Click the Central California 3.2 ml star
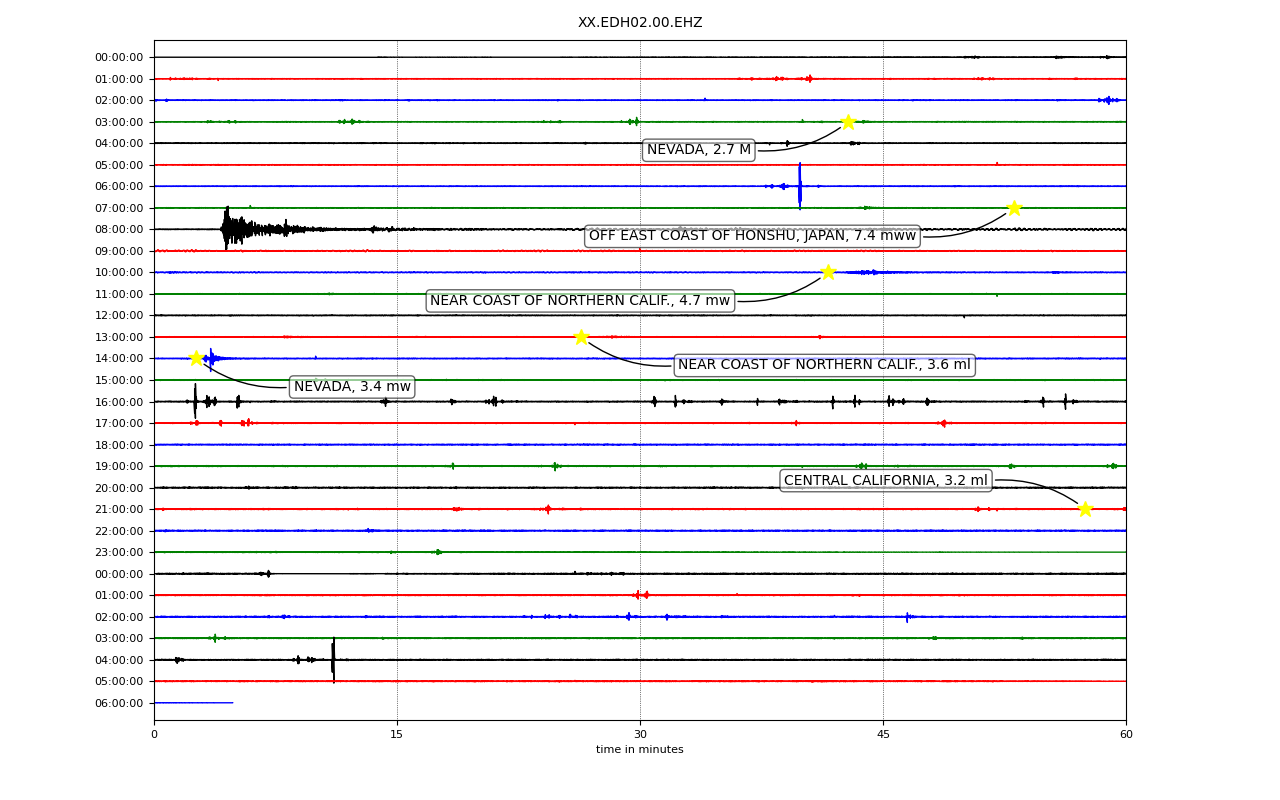Viewport: 1280px width, 800px height. (1085, 509)
